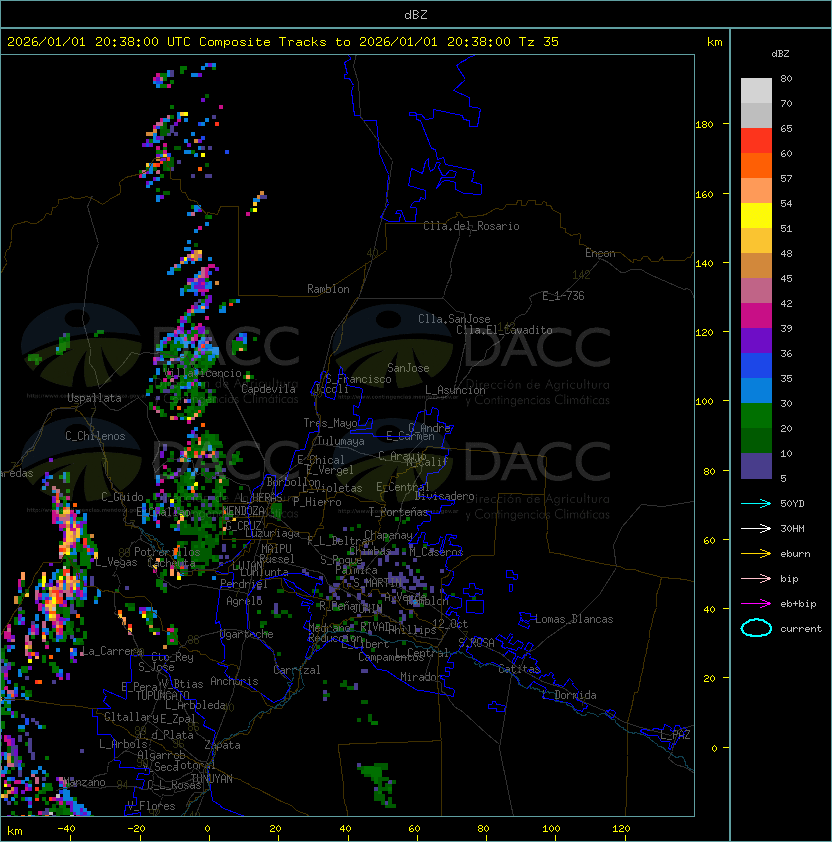Select the light orange 57–54 dBZ swatch

(756, 191)
